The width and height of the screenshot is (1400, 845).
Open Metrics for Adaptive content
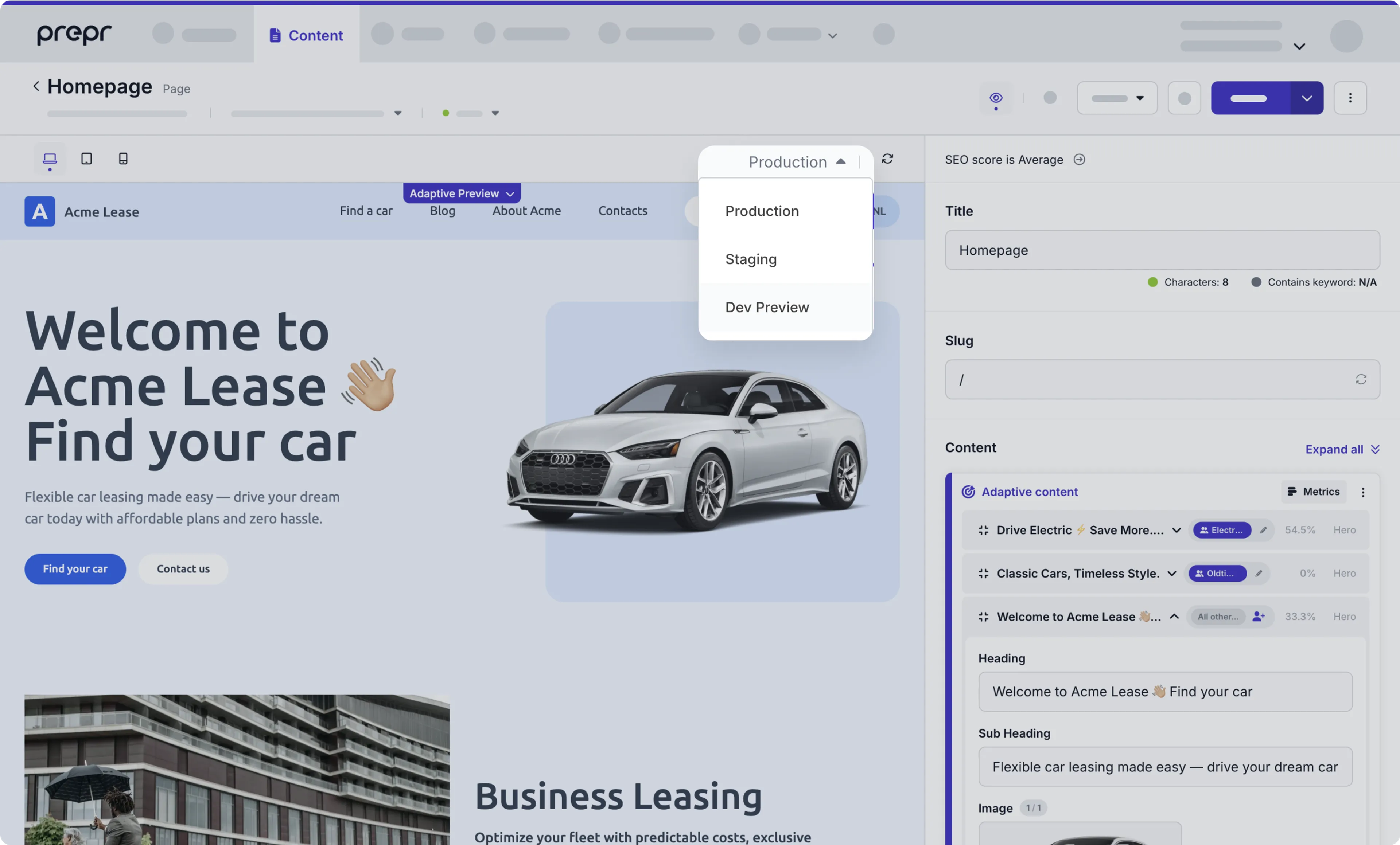coord(1313,492)
